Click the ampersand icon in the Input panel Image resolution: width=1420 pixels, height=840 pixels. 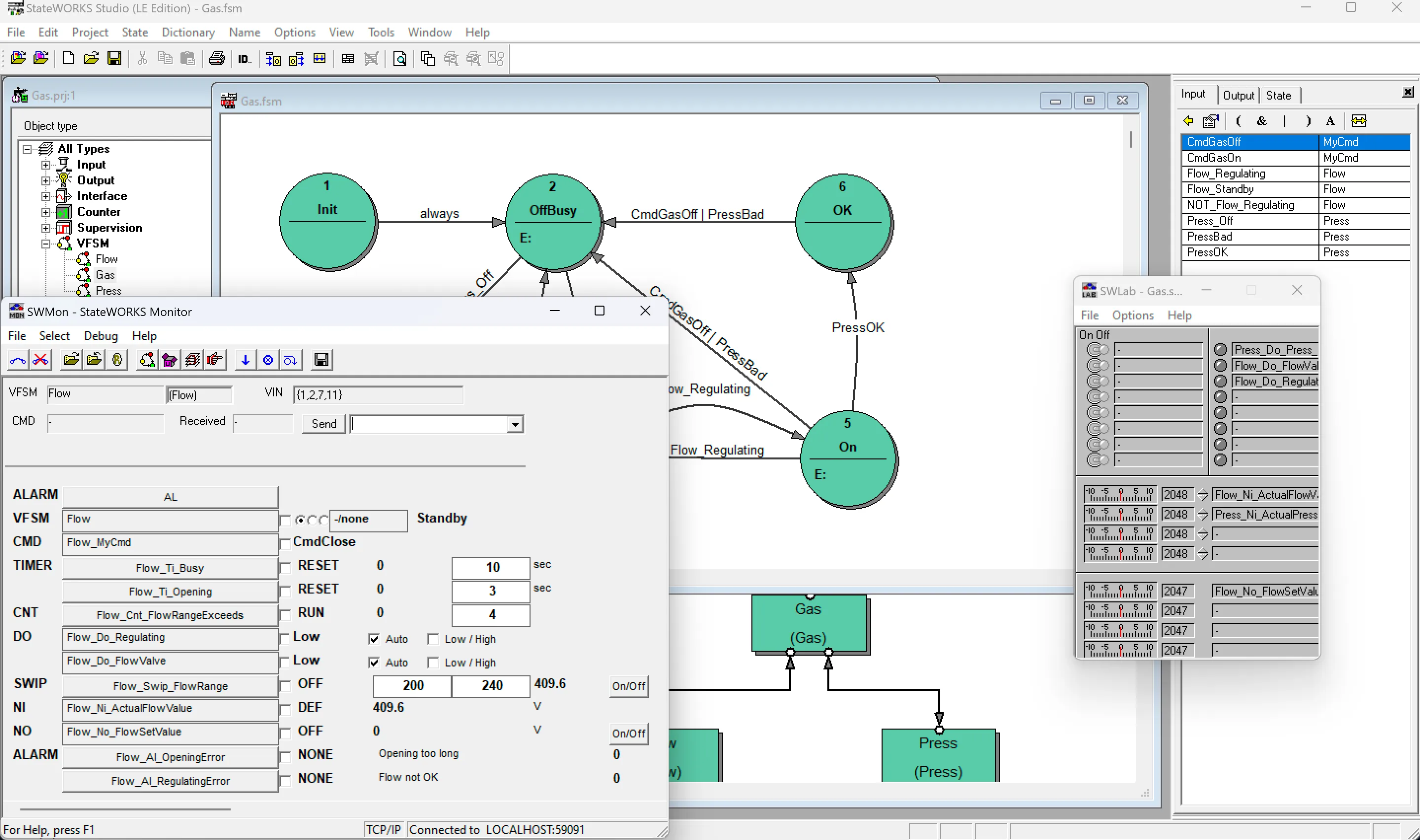[x=1262, y=121]
